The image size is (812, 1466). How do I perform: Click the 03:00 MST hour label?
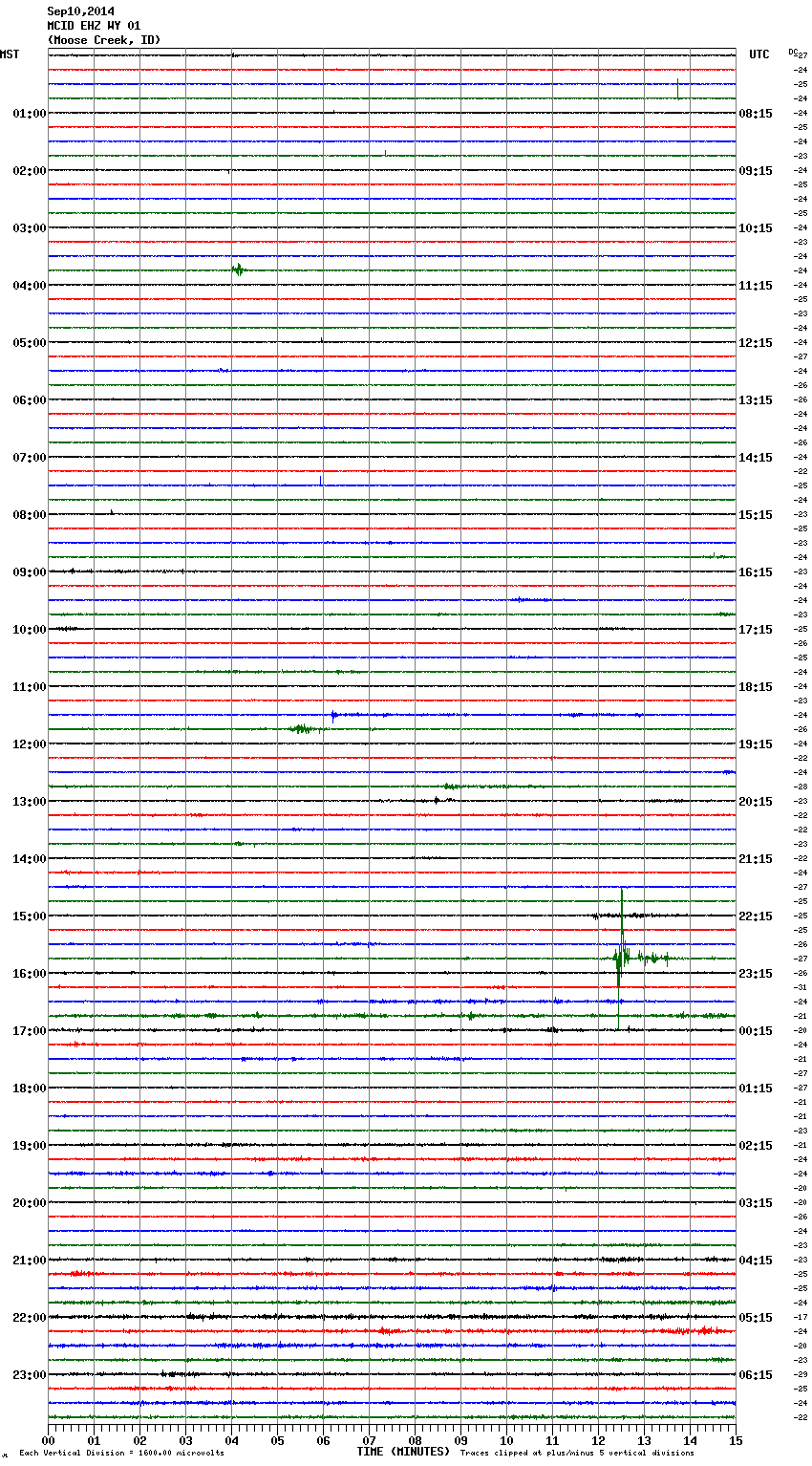[29, 228]
